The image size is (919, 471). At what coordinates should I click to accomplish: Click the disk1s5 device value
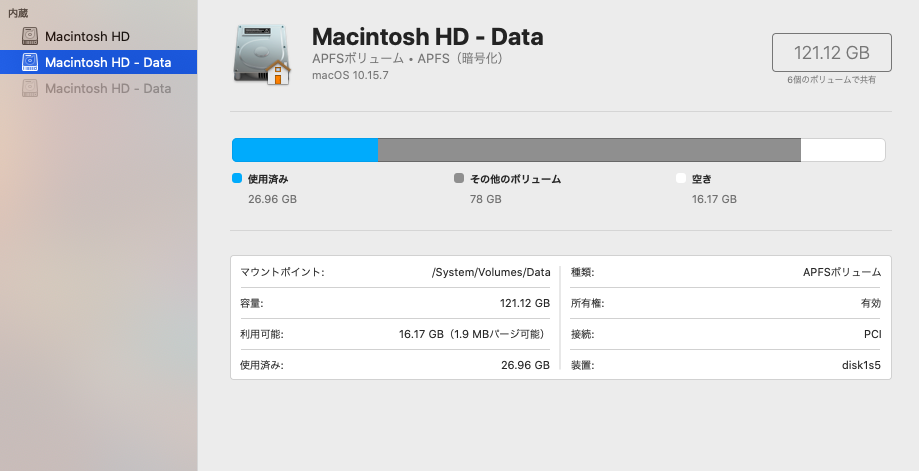[x=861, y=365]
